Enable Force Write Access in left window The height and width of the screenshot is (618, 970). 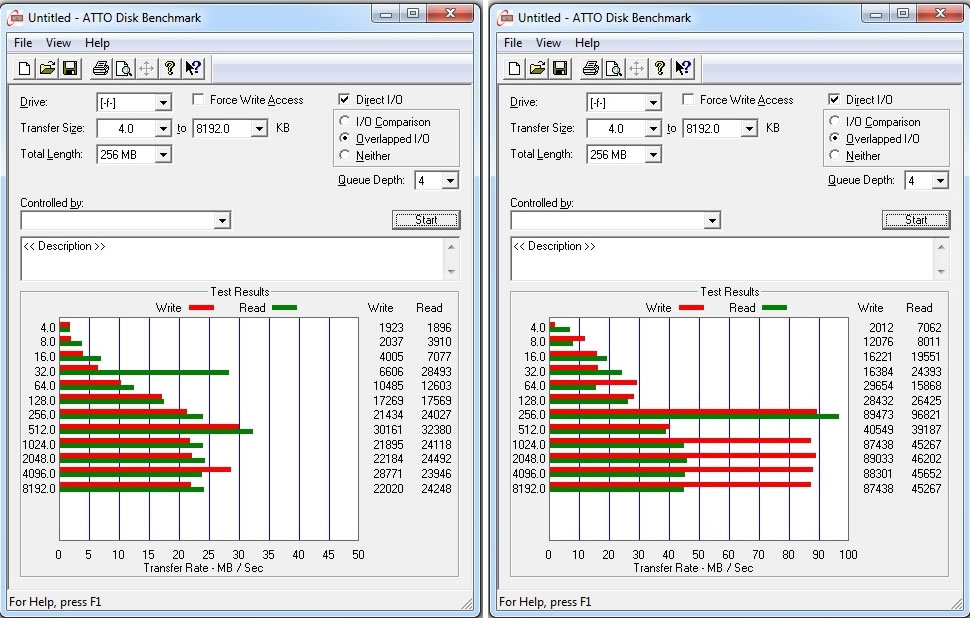(x=198, y=99)
